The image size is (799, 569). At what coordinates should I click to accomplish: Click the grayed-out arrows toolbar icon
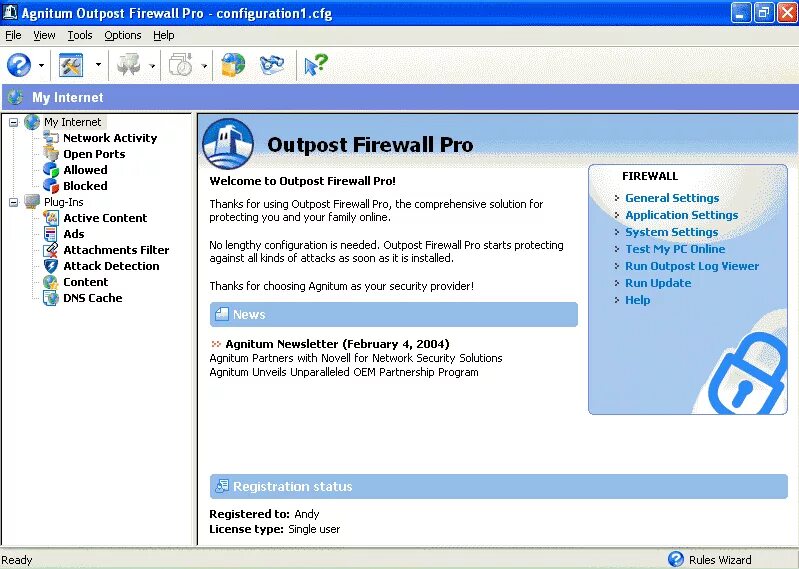tap(128, 65)
